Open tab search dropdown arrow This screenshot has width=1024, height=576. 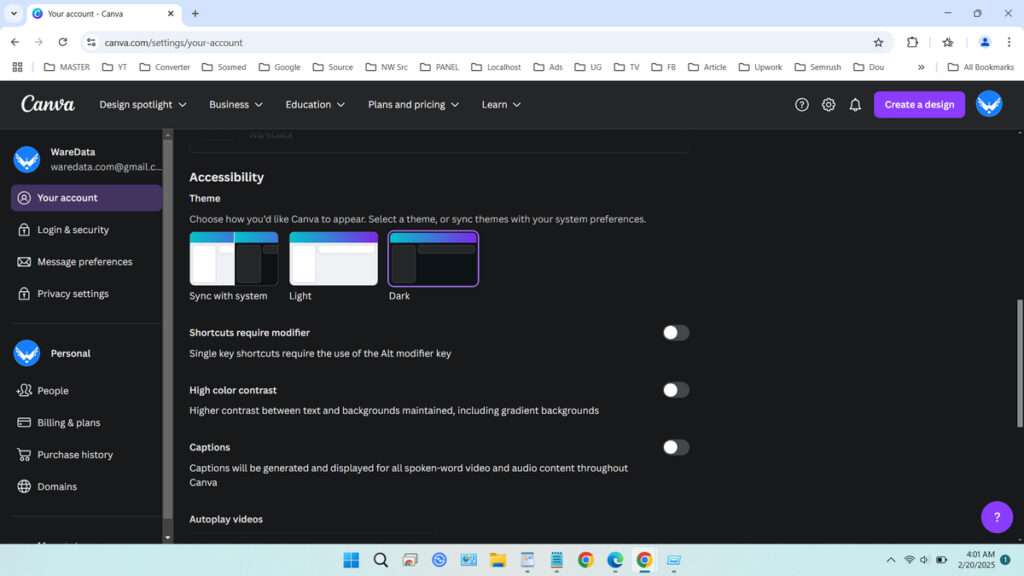click(14, 13)
